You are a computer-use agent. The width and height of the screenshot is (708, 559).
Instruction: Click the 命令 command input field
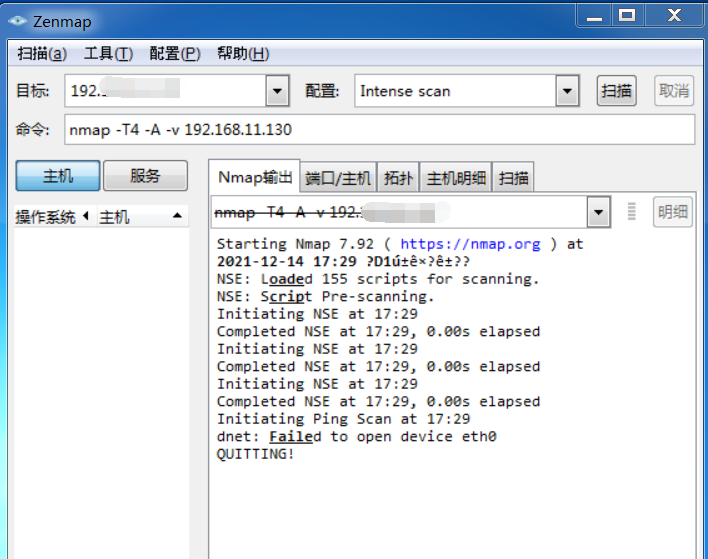tap(379, 130)
